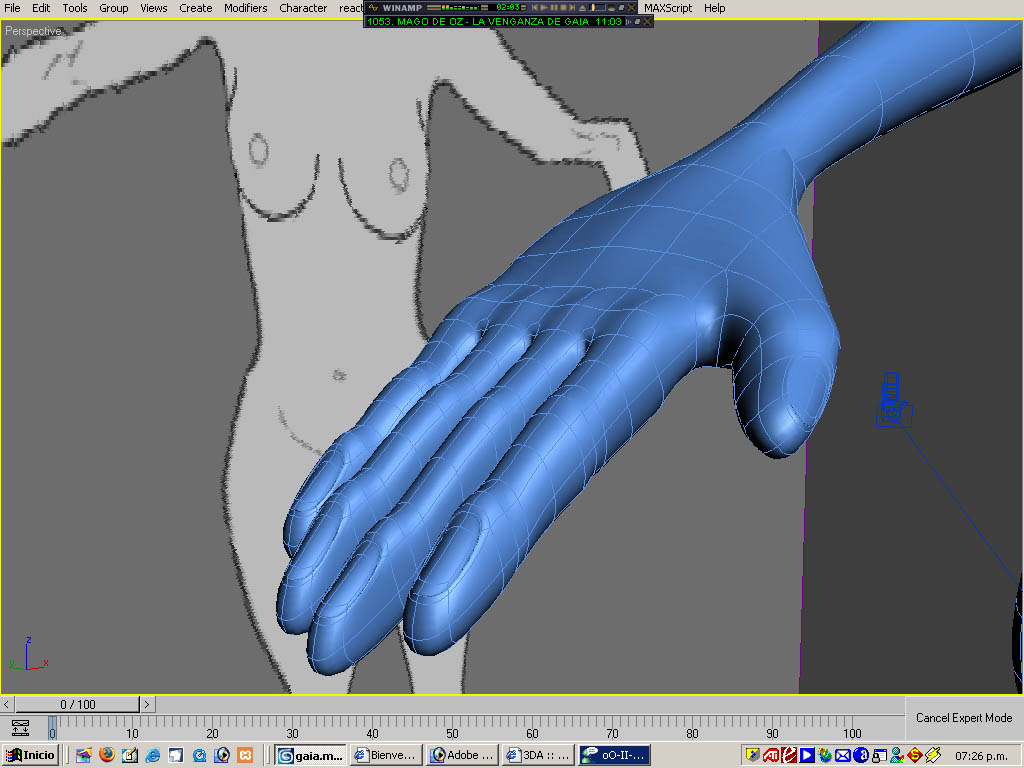
Task: Open the Modifiers menu
Action: pyautogui.click(x=246, y=8)
